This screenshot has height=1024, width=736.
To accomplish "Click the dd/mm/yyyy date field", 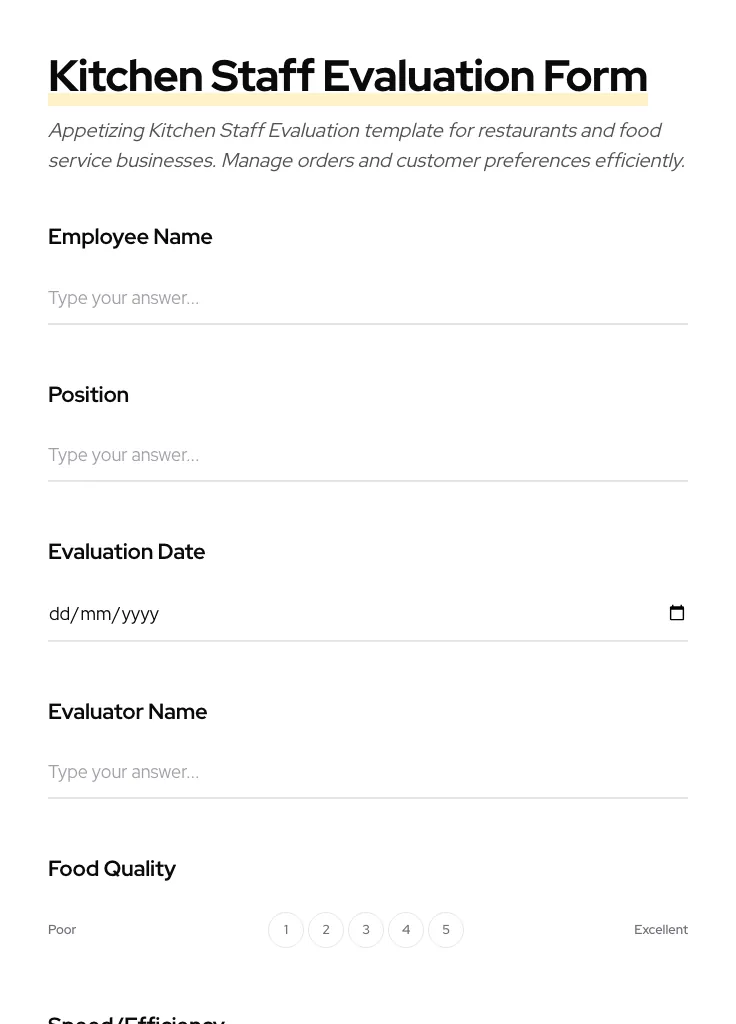I will tap(350, 613).
